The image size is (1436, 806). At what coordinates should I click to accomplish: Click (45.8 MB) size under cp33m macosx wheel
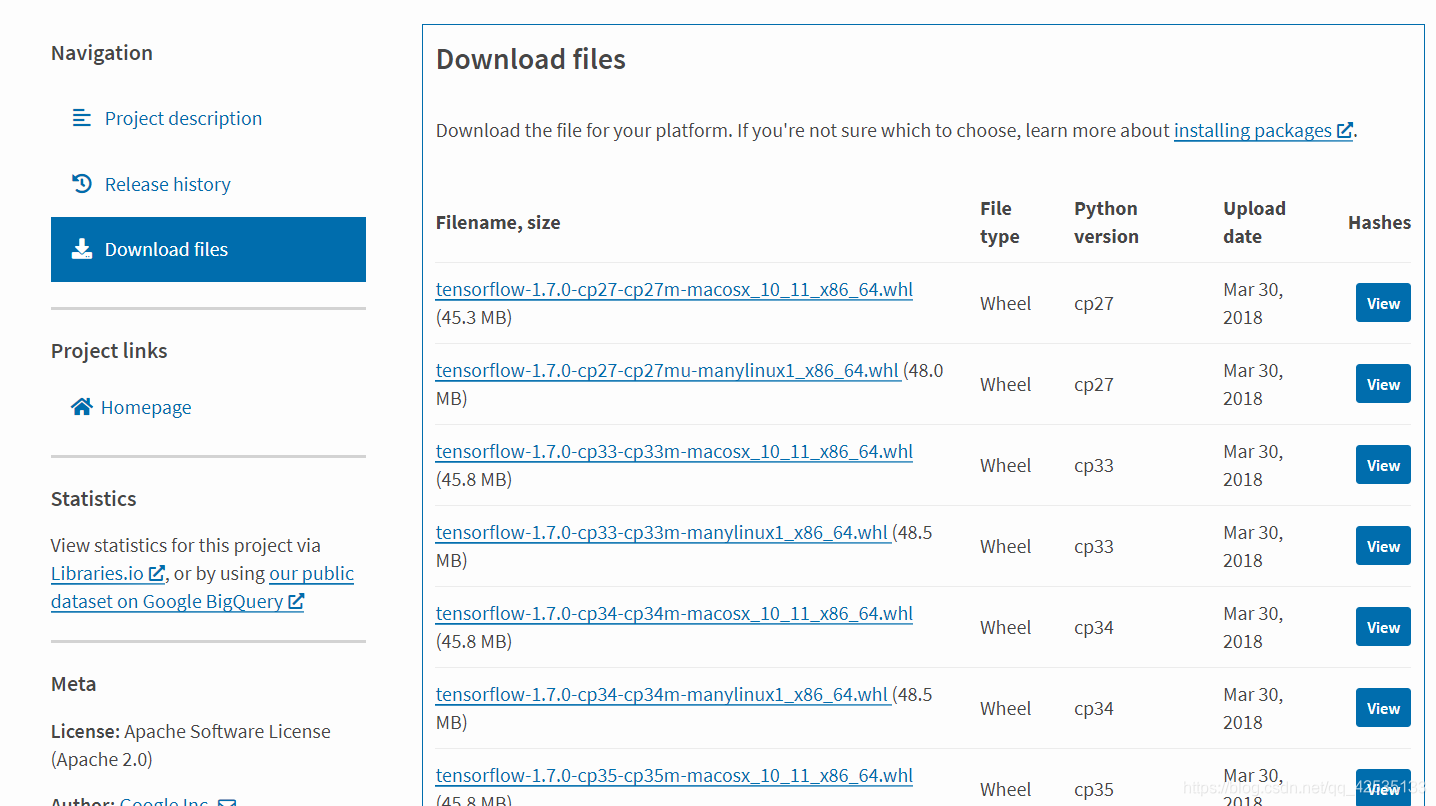coord(474,479)
